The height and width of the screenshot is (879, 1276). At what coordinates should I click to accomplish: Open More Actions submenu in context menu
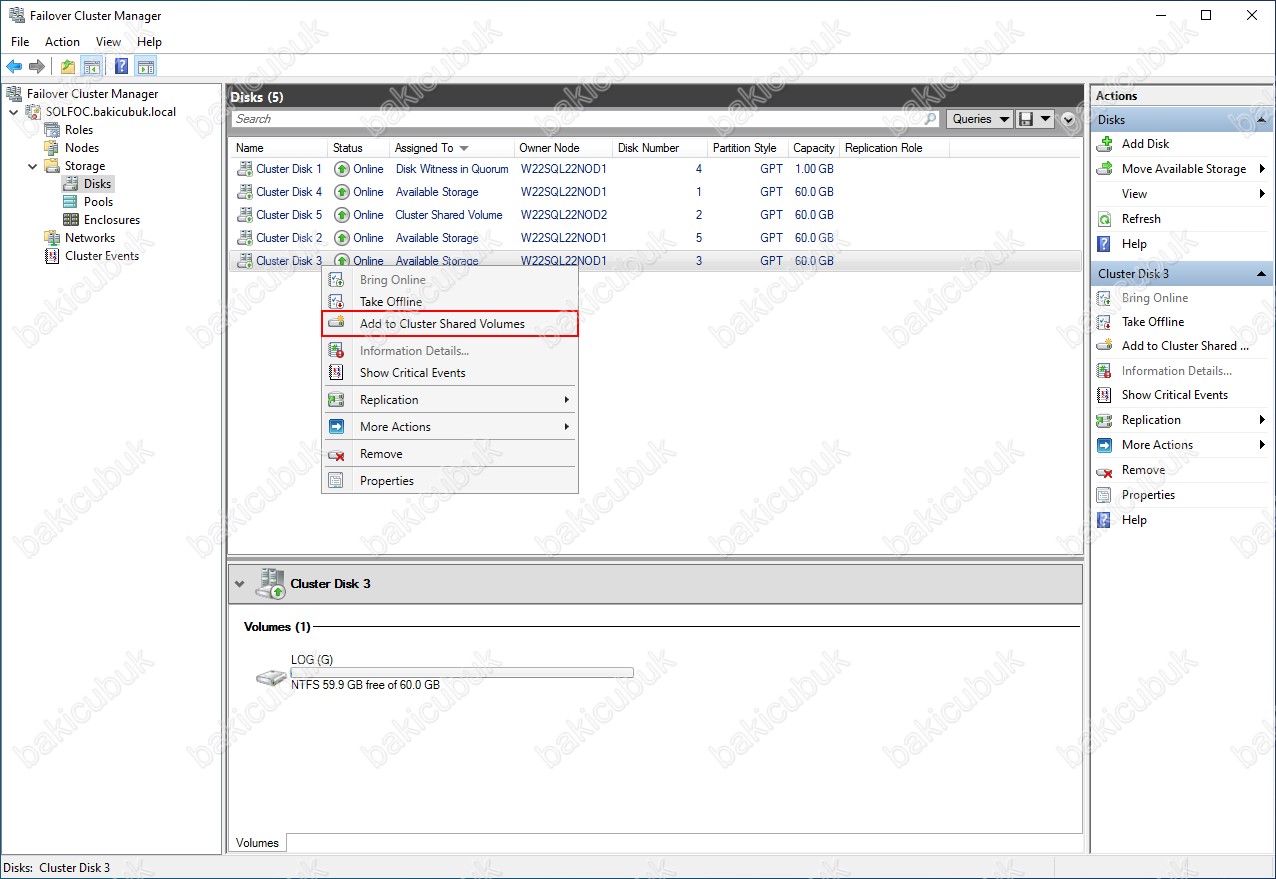pyautogui.click(x=450, y=427)
